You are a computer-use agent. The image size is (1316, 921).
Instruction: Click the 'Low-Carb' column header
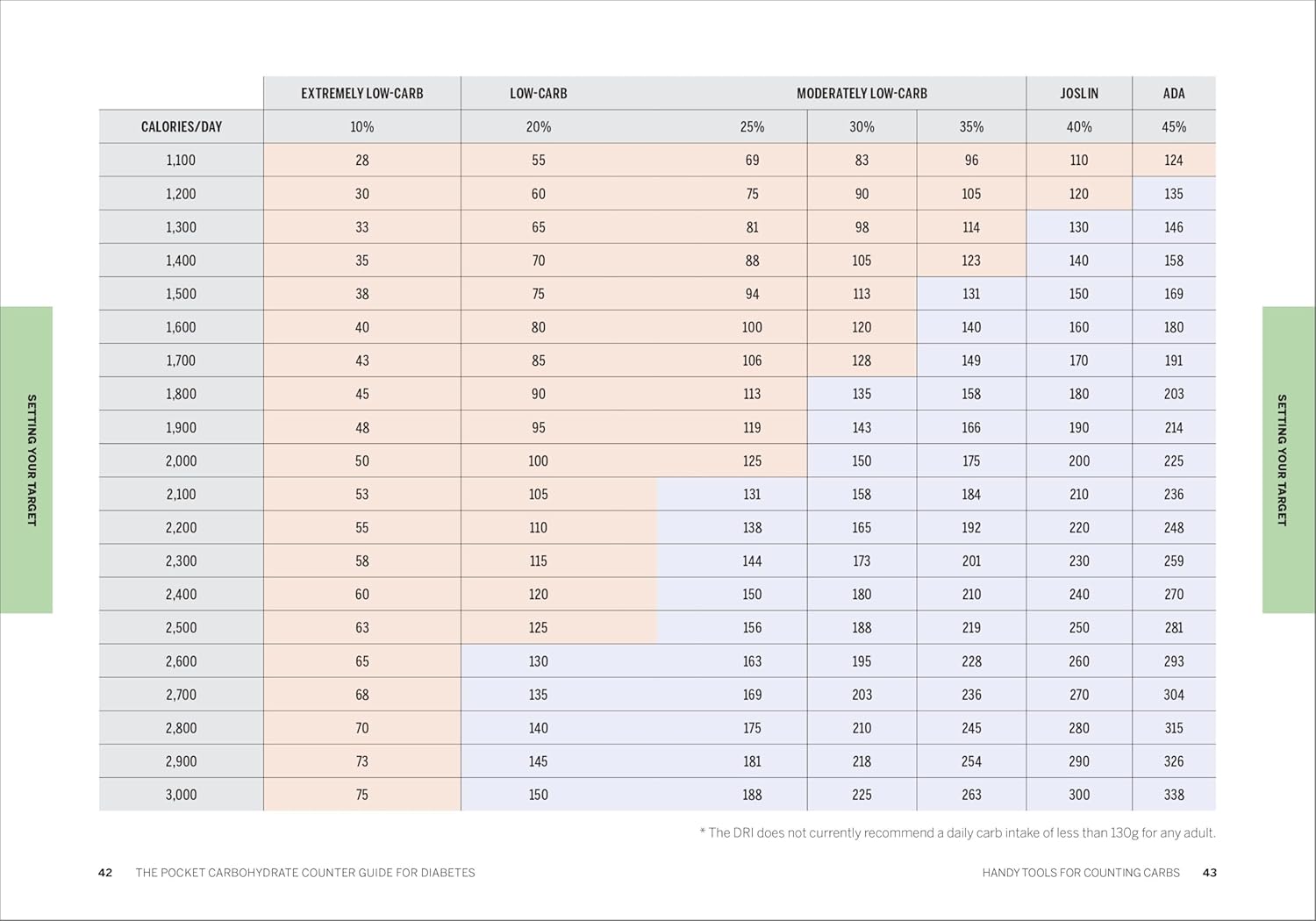(x=538, y=93)
